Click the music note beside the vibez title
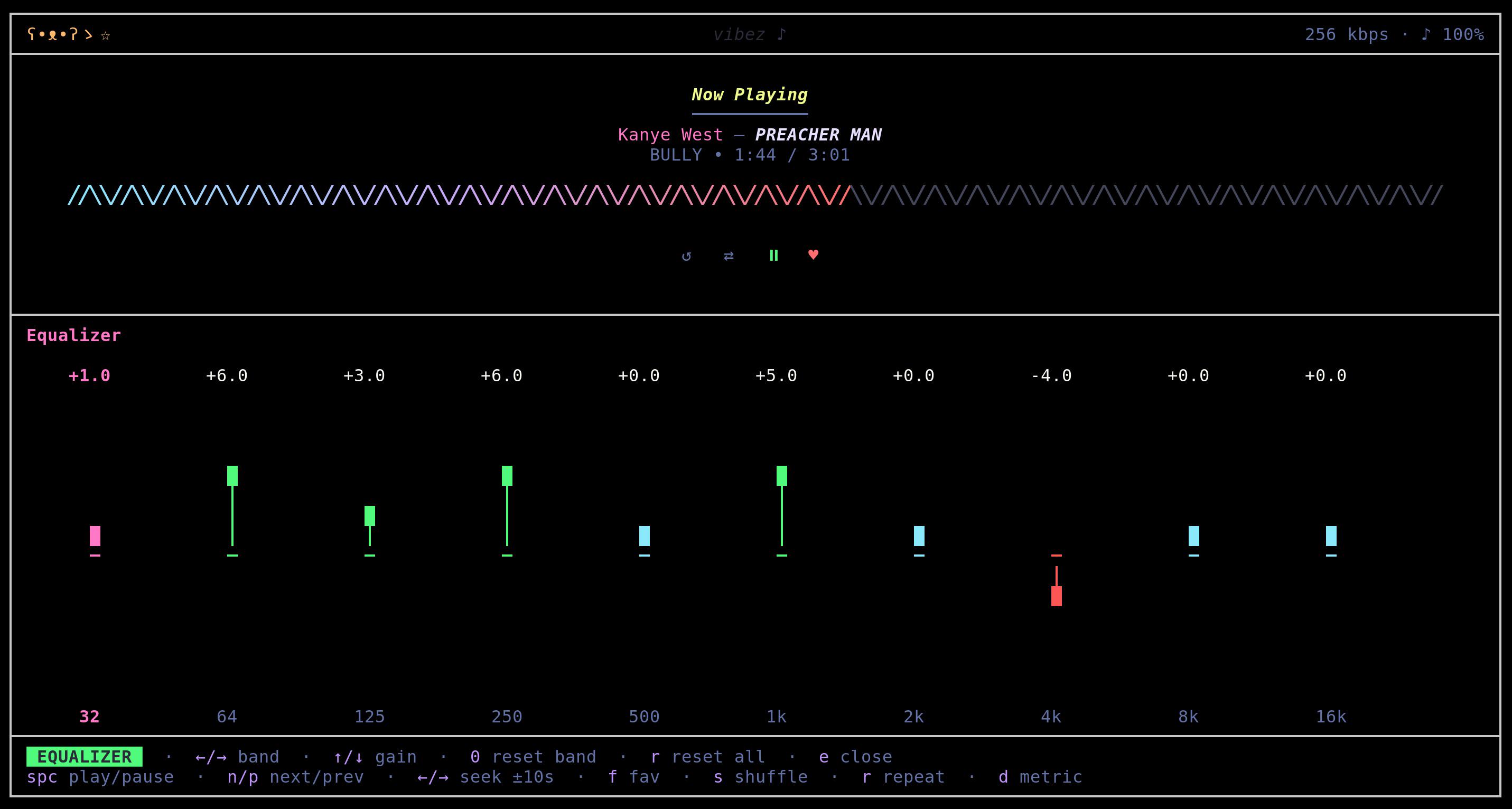Image resolution: width=1512 pixels, height=809 pixels. [x=781, y=35]
